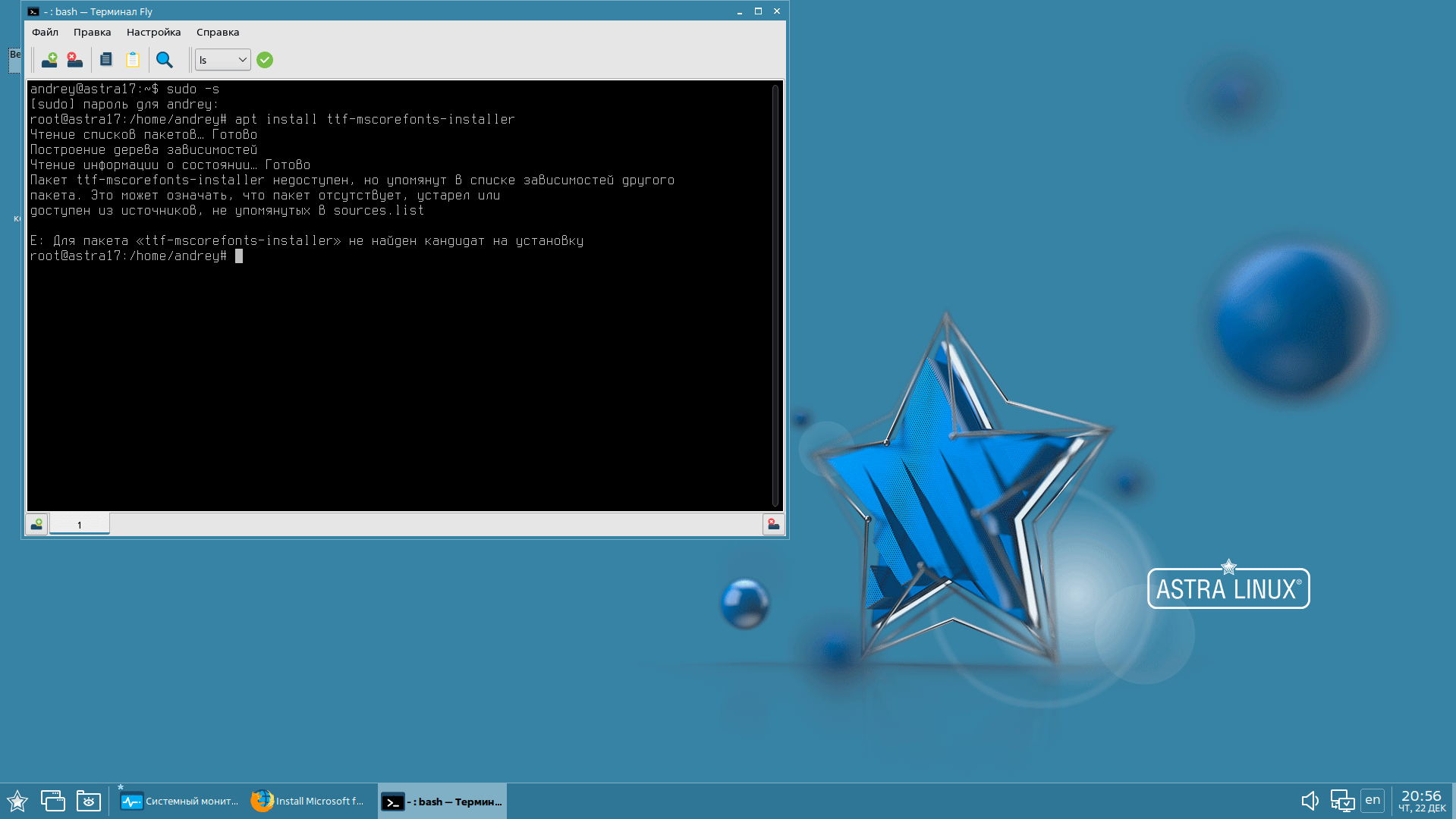
Task: Run the selected command with the green checkmark
Action: [265, 60]
